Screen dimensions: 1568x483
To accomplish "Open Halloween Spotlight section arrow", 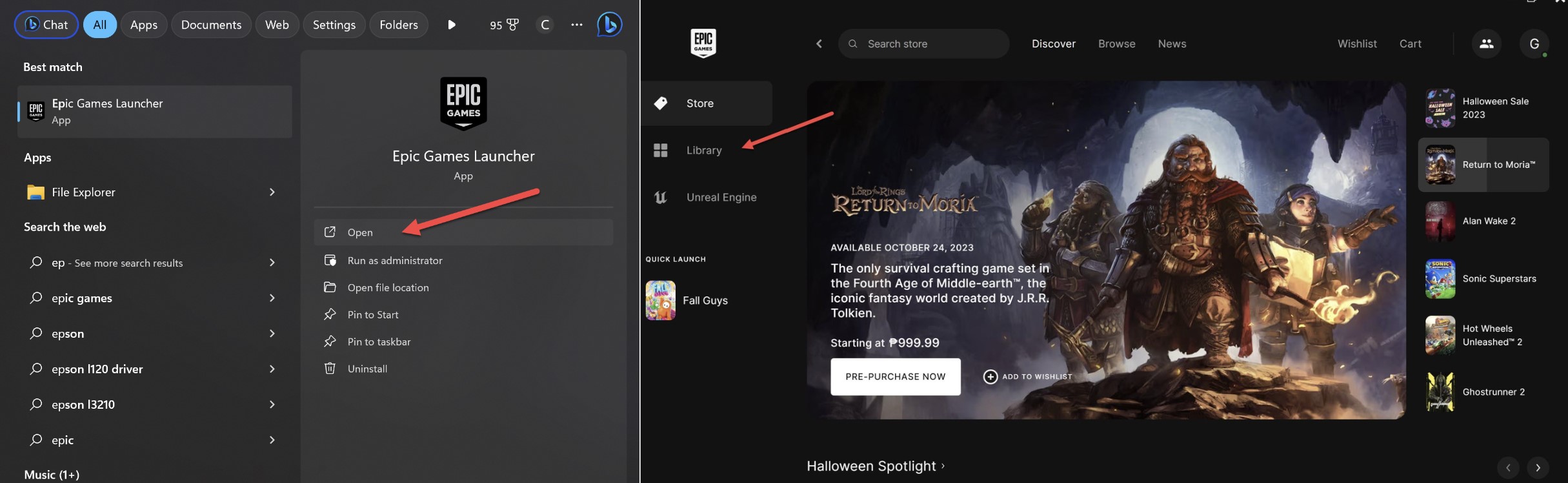I will (x=943, y=466).
